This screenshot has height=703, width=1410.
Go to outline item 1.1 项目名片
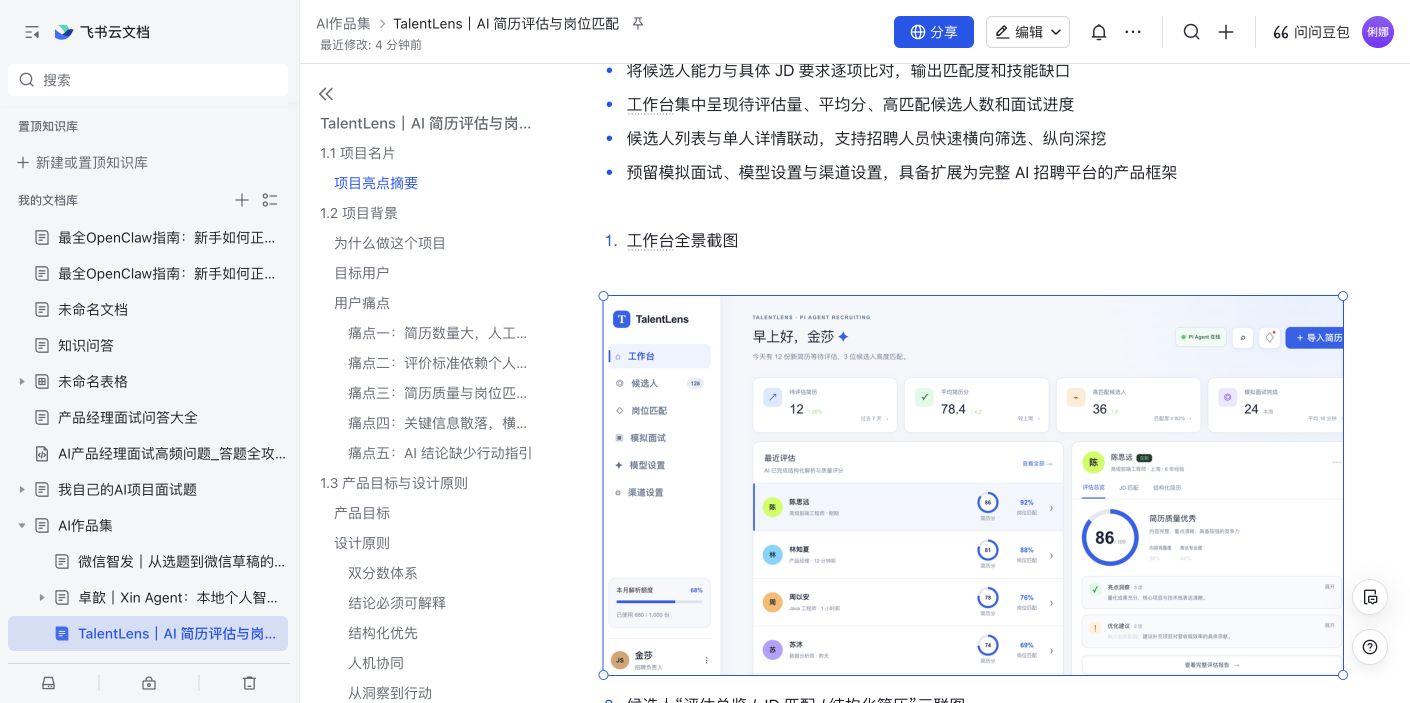point(358,153)
